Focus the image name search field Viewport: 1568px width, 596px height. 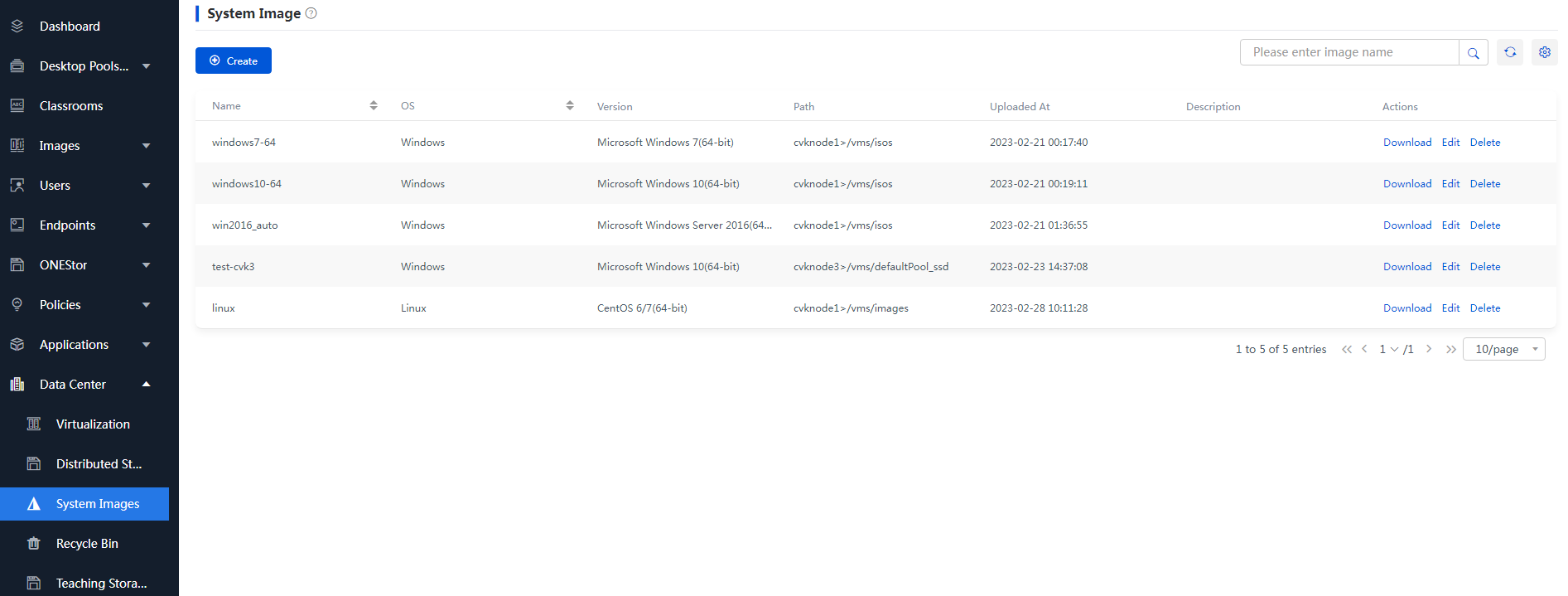[1349, 52]
